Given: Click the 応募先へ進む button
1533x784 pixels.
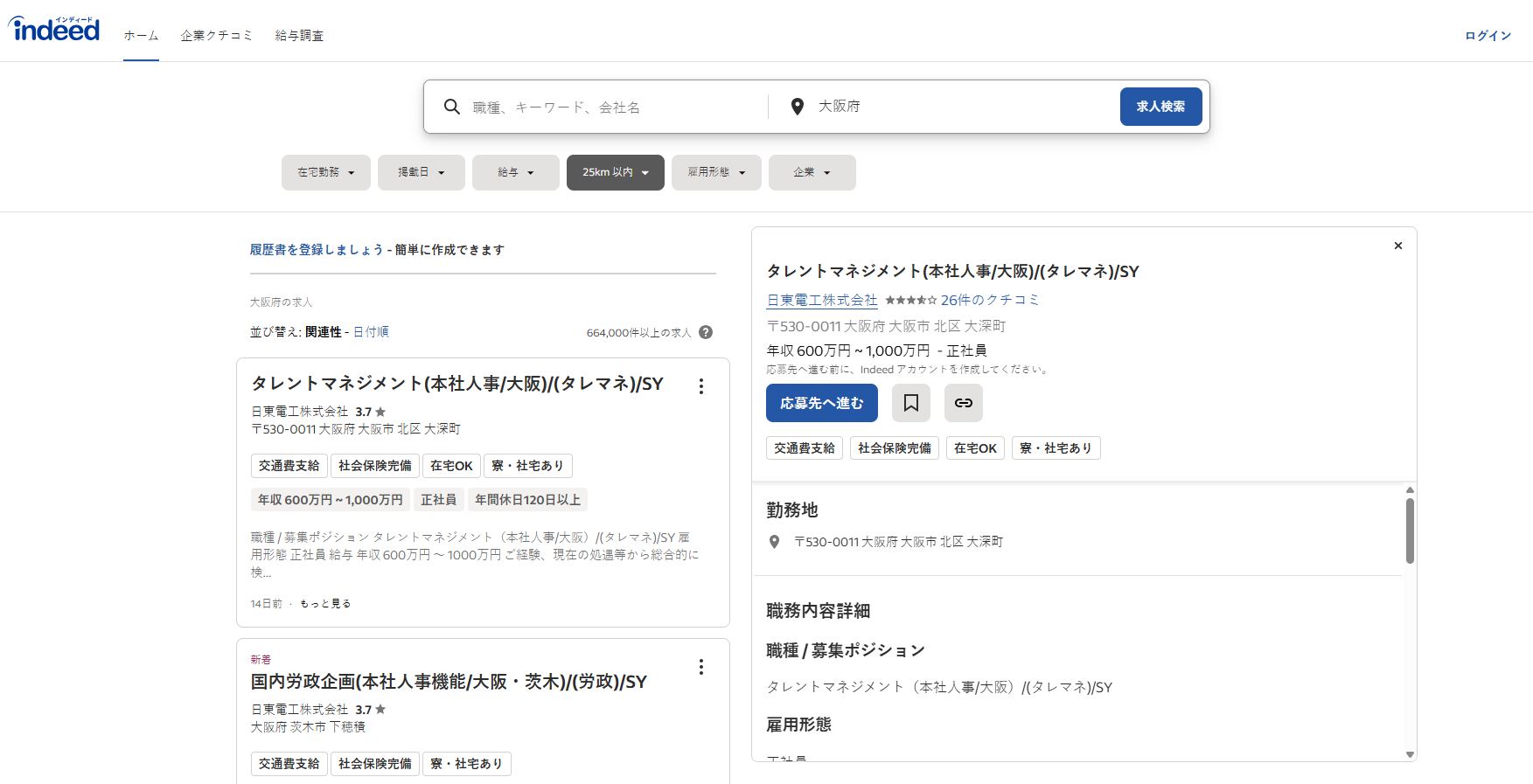Looking at the screenshot, I should [x=822, y=403].
